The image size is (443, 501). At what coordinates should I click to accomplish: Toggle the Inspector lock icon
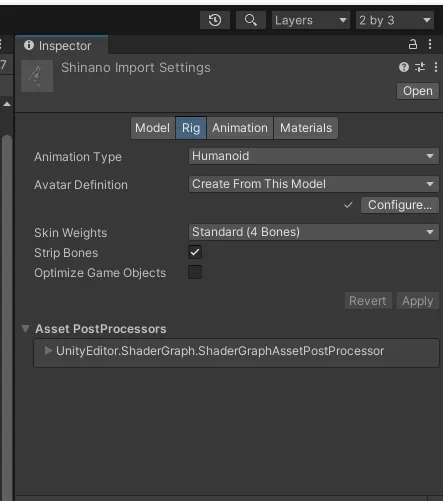click(413, 44)
